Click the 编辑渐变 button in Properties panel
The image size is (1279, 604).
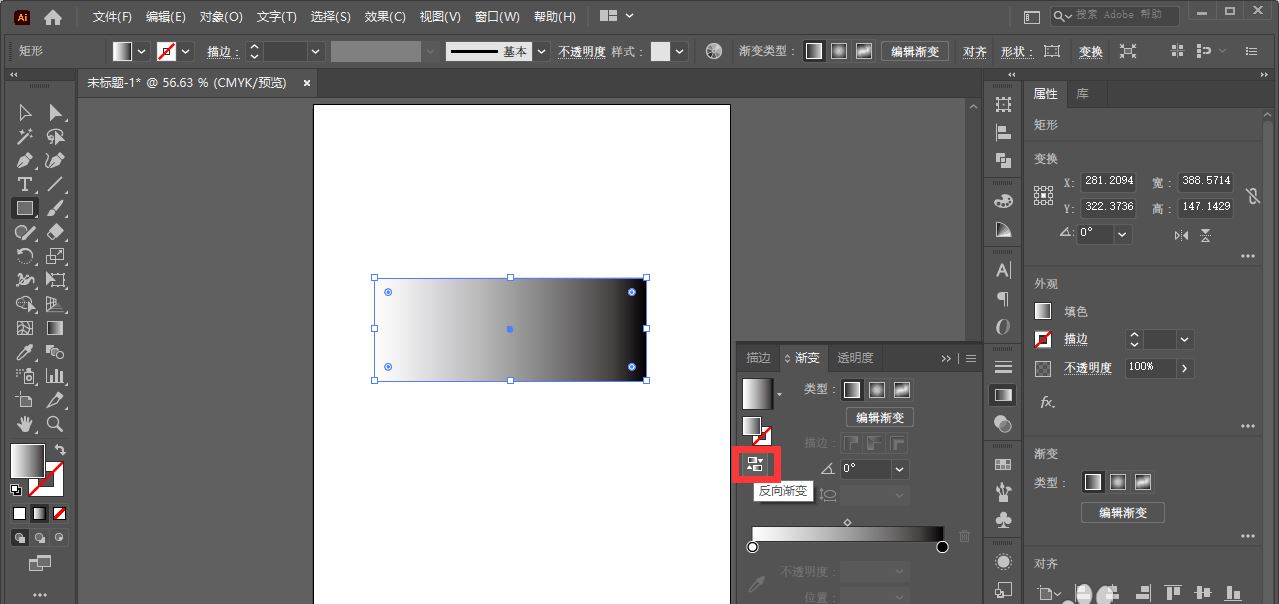coord(1122,512)
